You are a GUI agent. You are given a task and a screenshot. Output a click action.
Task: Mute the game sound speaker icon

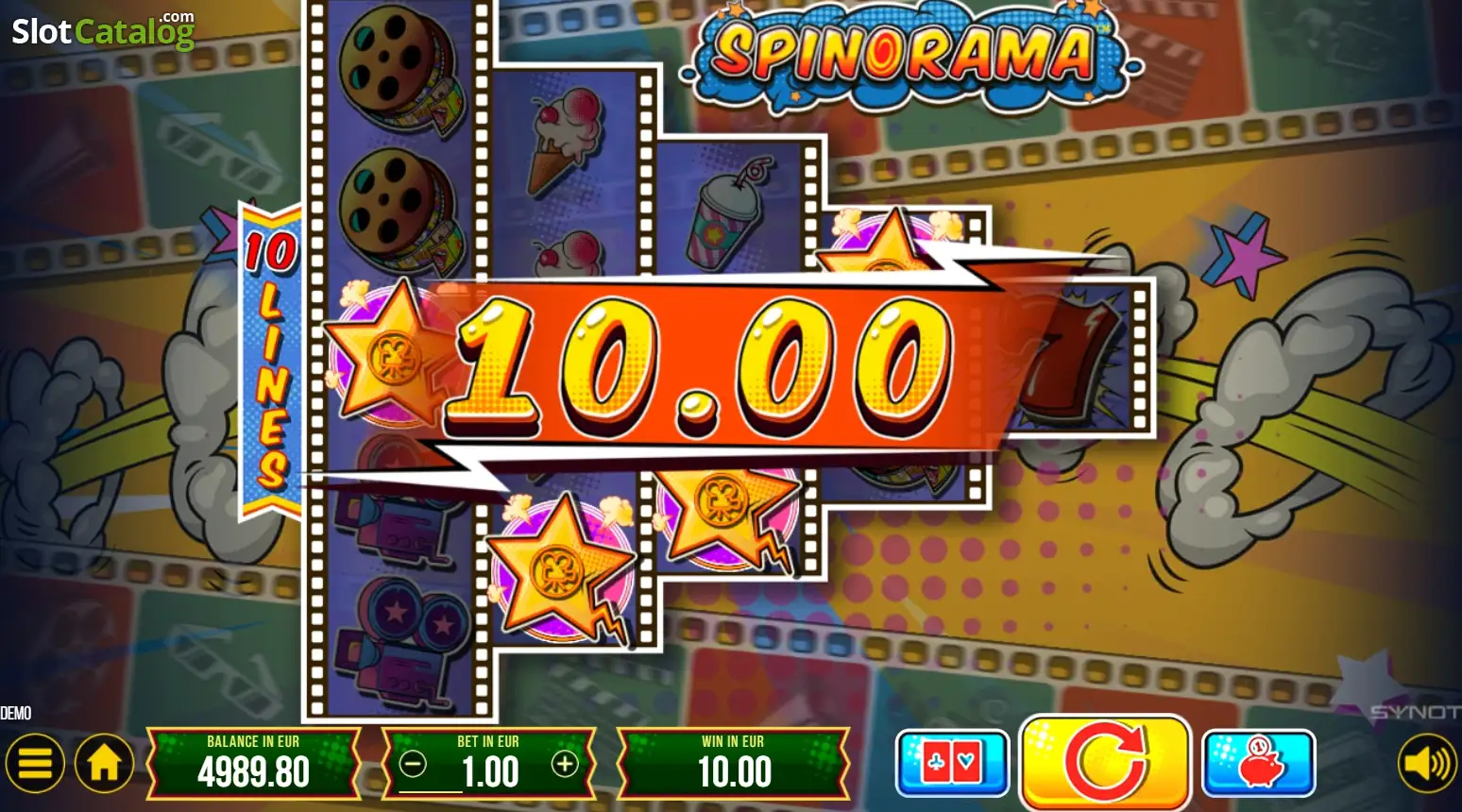coord(1427,763)
